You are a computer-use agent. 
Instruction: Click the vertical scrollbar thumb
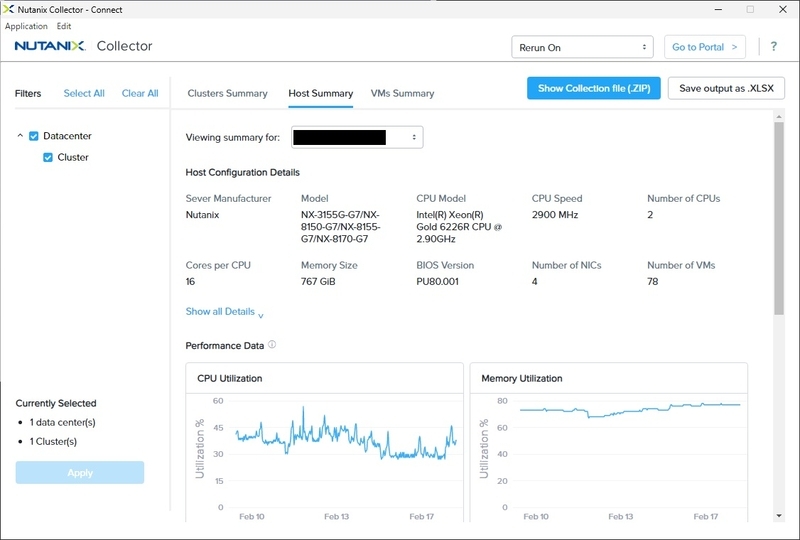click(779, 218)
